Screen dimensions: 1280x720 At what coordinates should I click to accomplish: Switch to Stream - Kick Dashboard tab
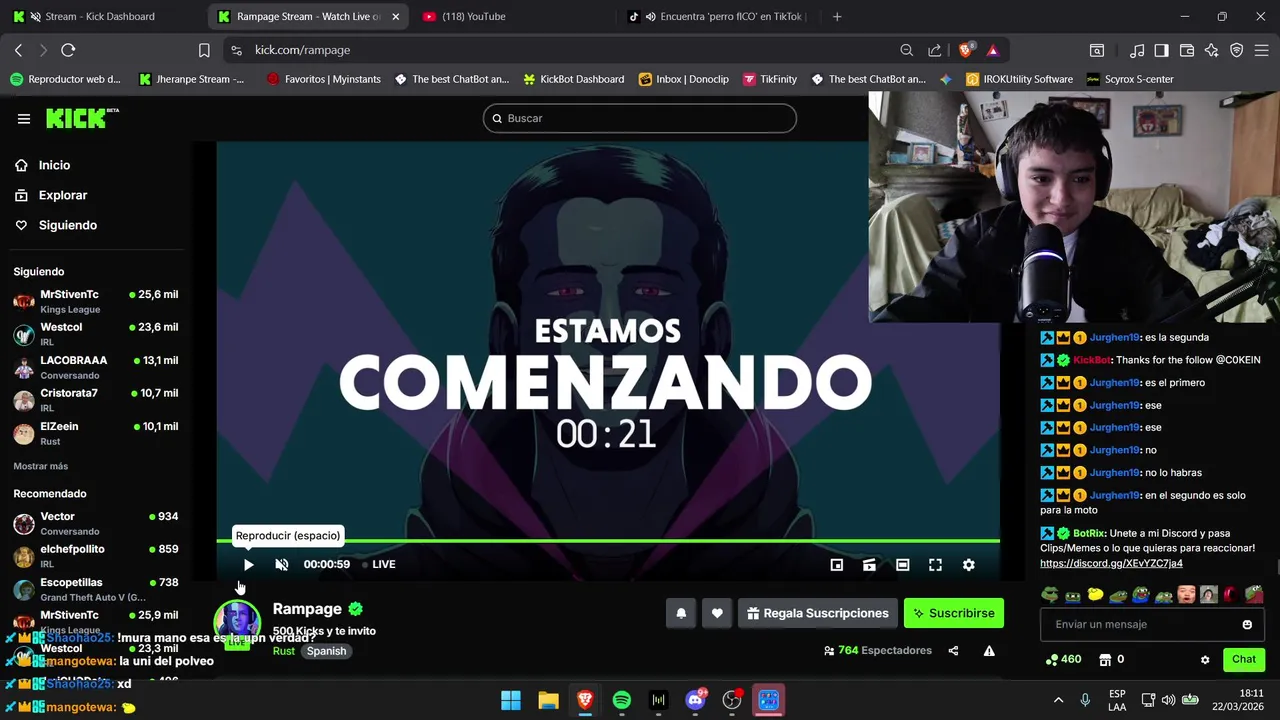tap(100, 17)
